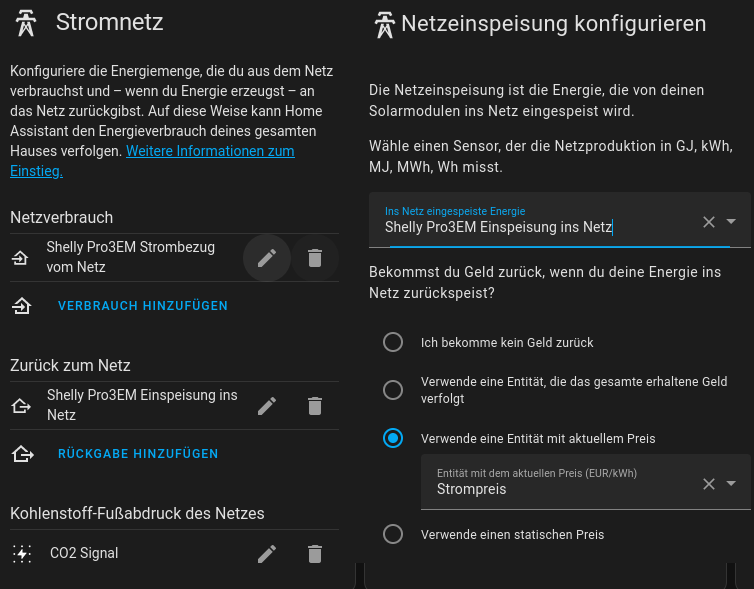Edit the CO2 Signal entry
This screenshot has height=589, width=754.
coord(267,554)
